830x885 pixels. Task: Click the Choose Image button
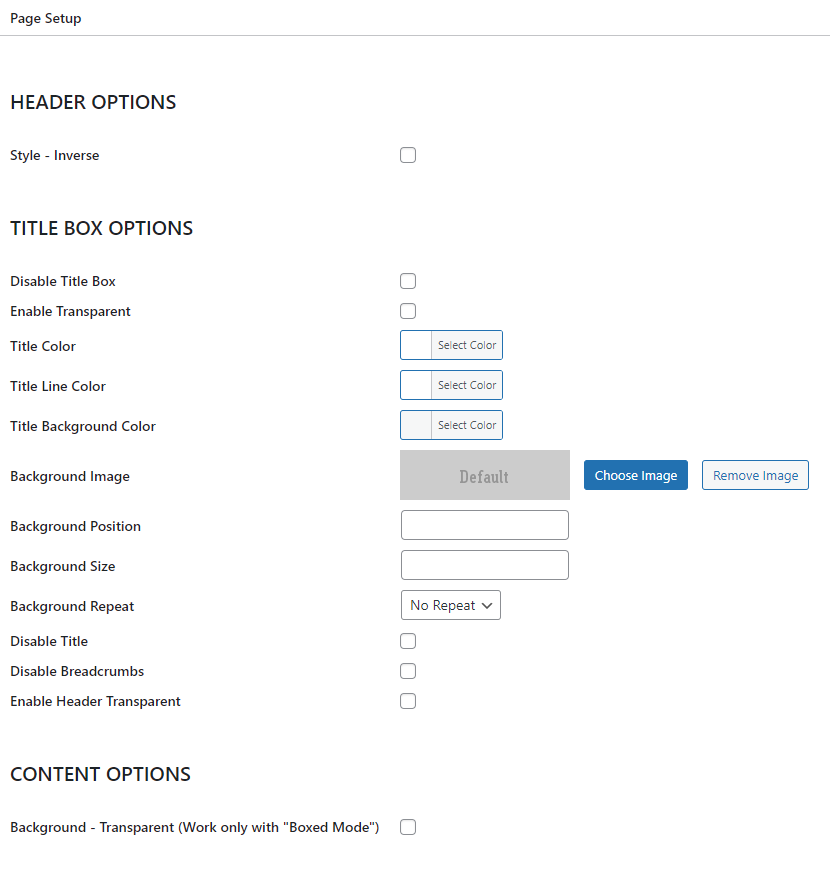click(636, 475)
